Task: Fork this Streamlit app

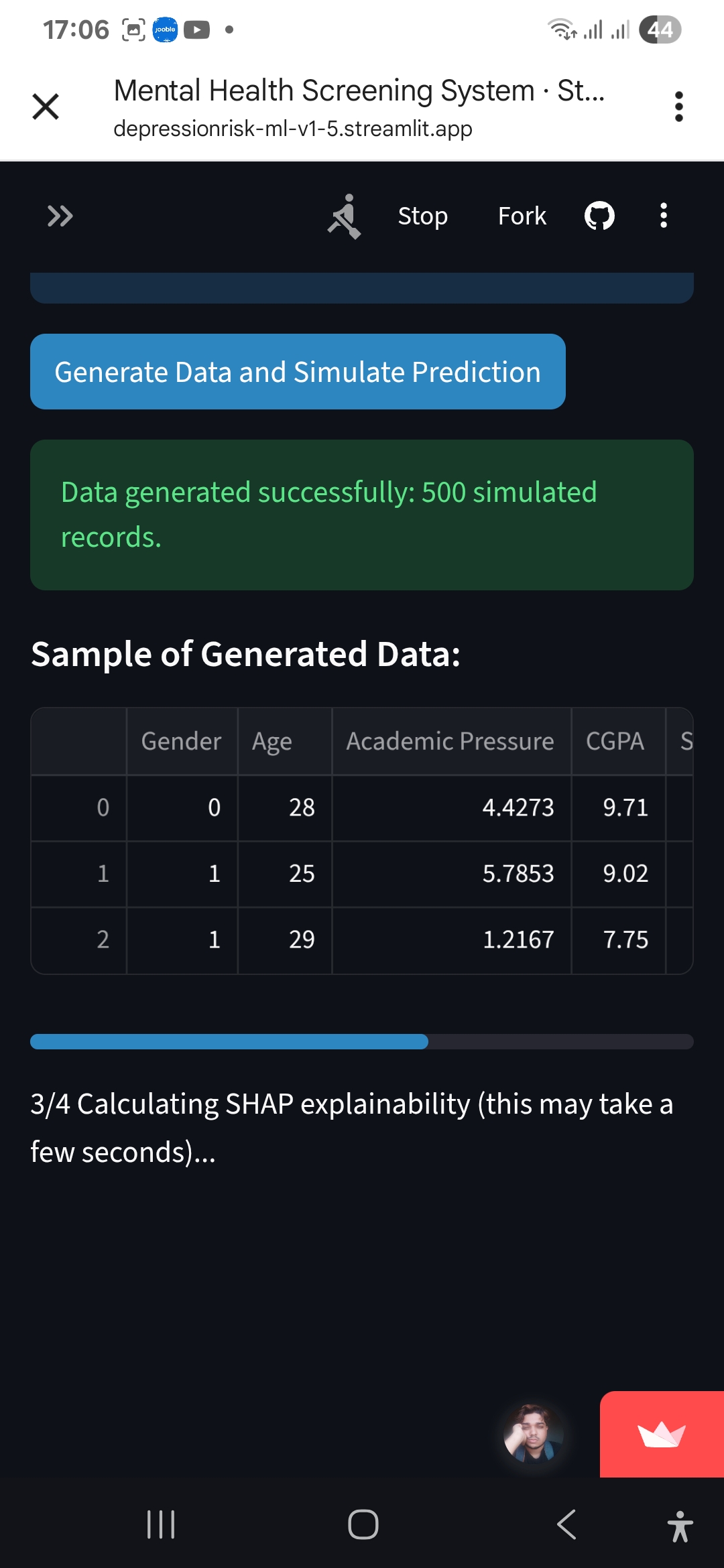Action: (522, 216)
